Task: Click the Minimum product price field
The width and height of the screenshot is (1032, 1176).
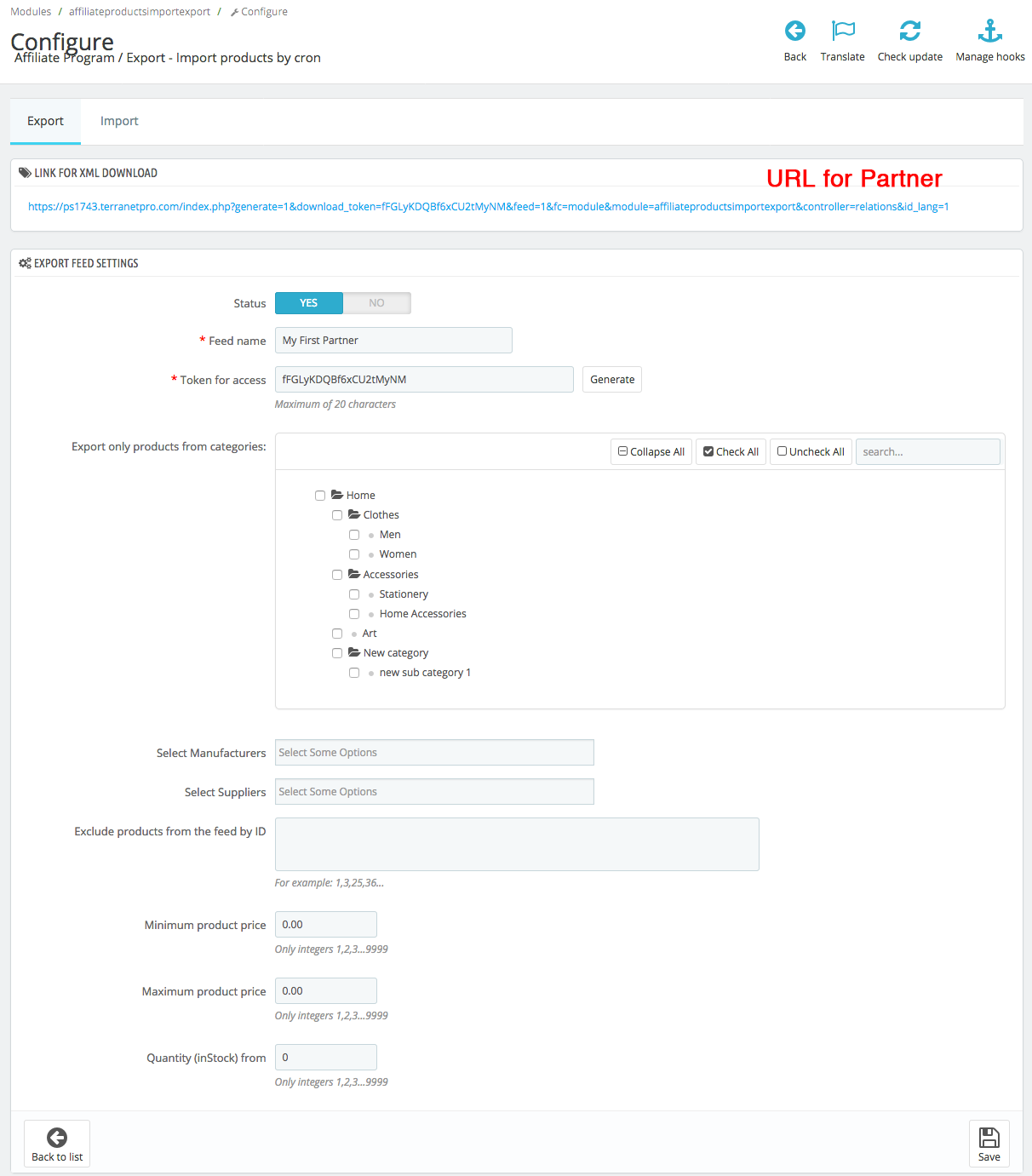Action: (326, 925)
